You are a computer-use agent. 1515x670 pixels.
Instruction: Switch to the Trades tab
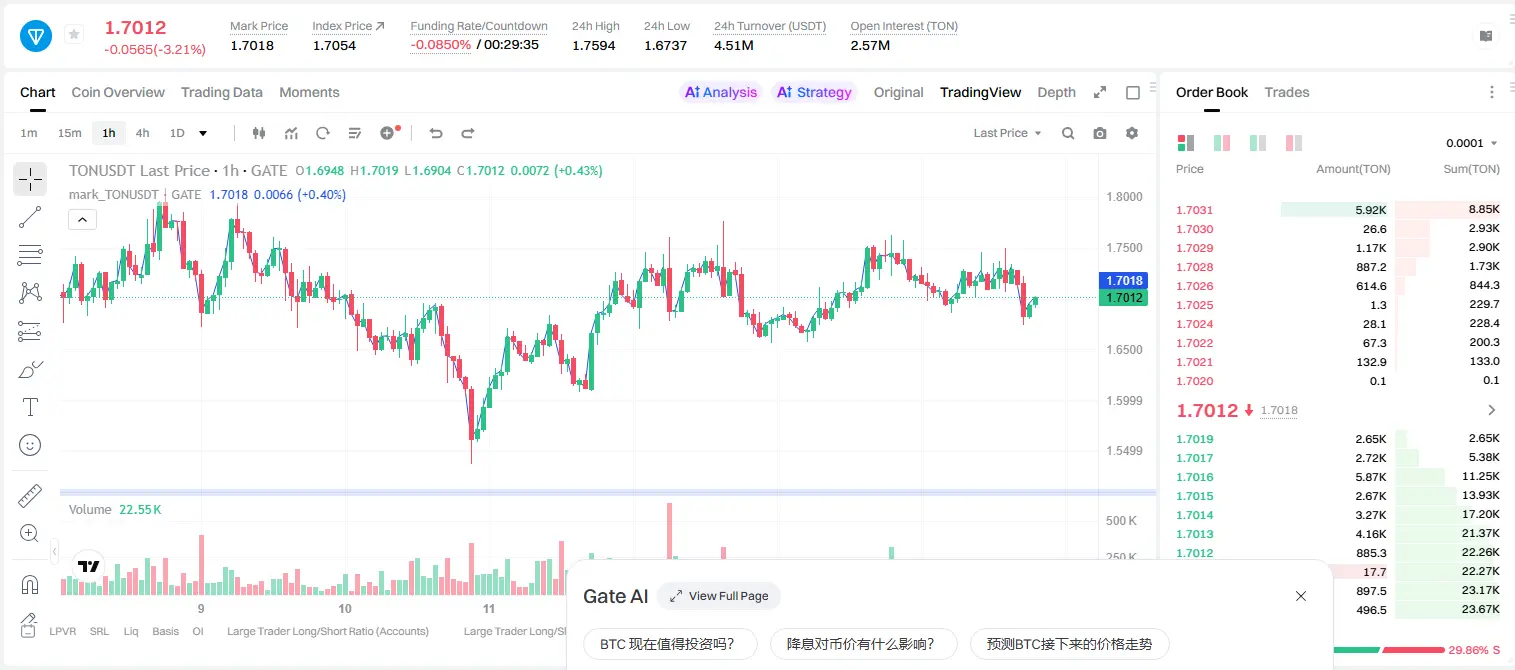click(1286, 92)
